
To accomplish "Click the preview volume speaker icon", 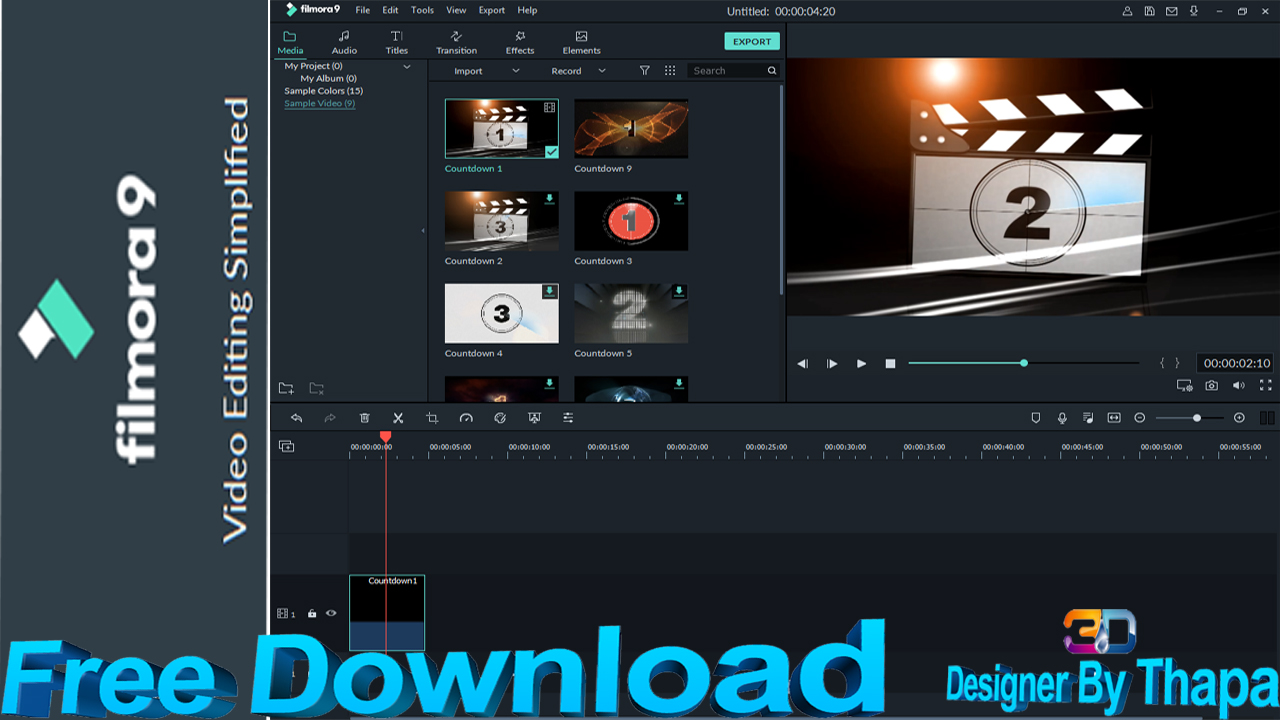I will click(x=1239, y=385).
